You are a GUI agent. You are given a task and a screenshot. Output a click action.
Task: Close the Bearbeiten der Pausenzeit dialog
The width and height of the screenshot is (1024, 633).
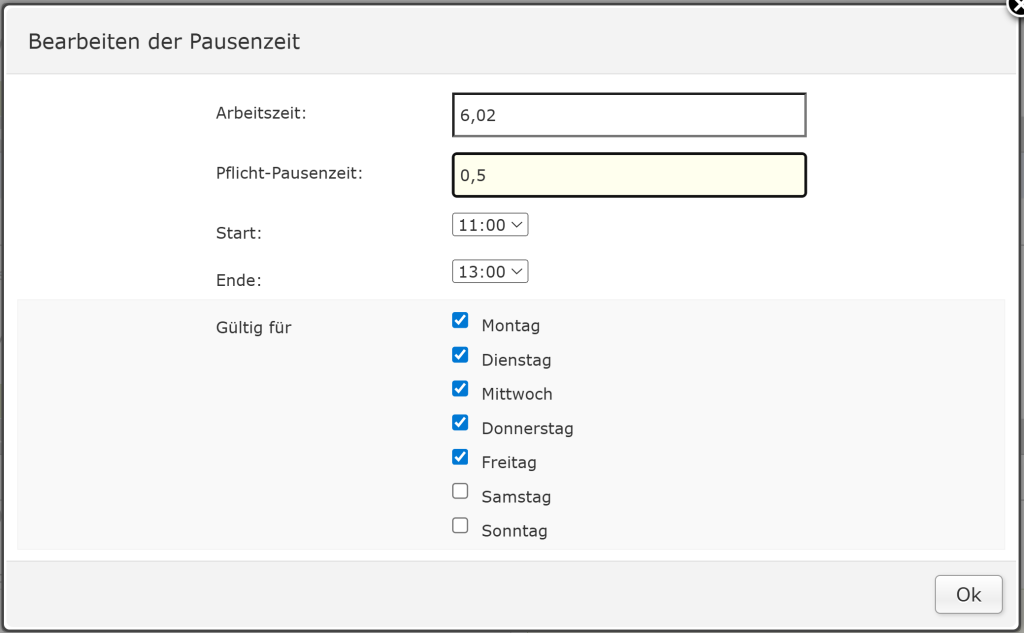pyautogui.click(x=1015, y=5)
